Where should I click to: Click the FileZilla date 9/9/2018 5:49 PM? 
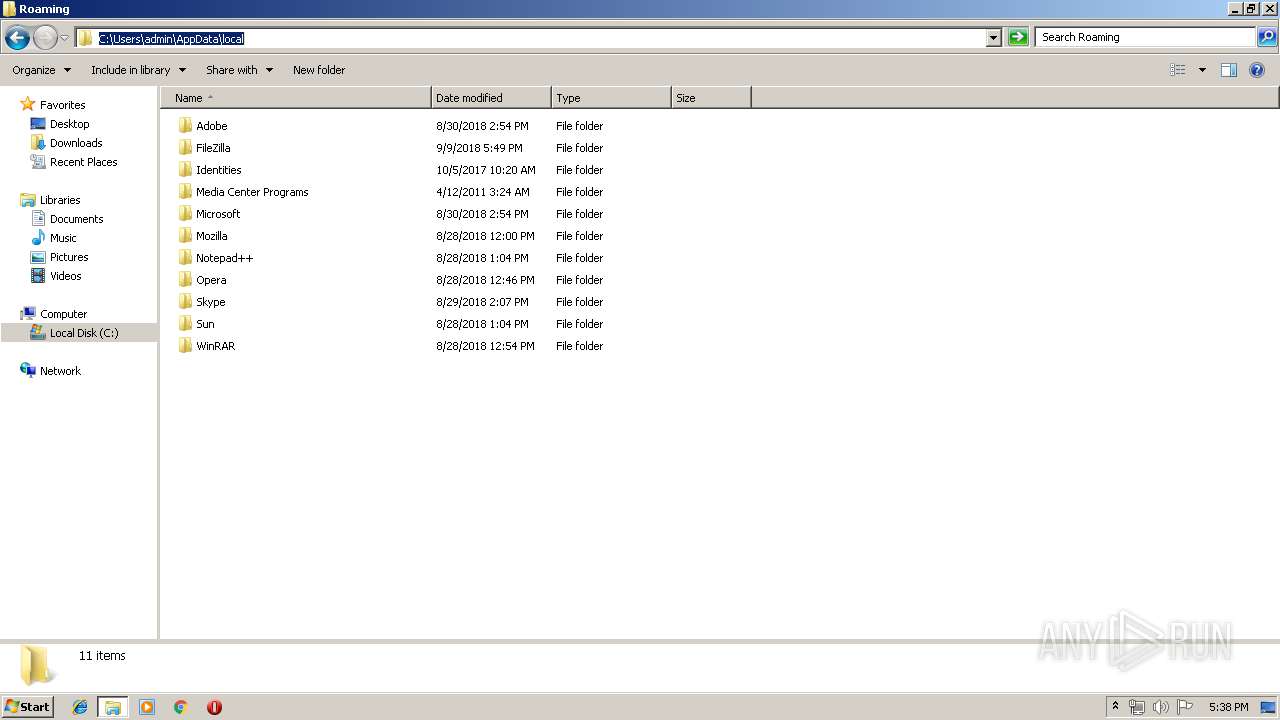(x=479, y=148)
